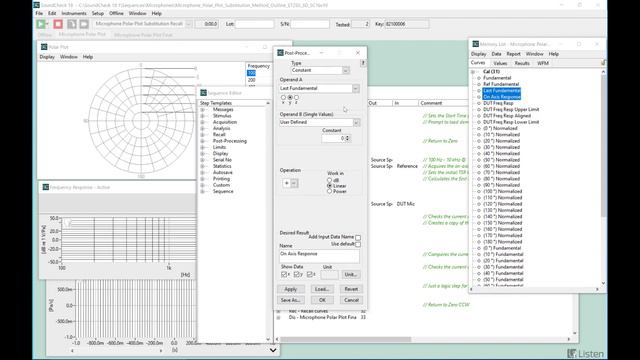Image resolution: width=640 pixels, height=360 pixels.
Task: Open the Setup menu
Action: [x=98, y=13]
